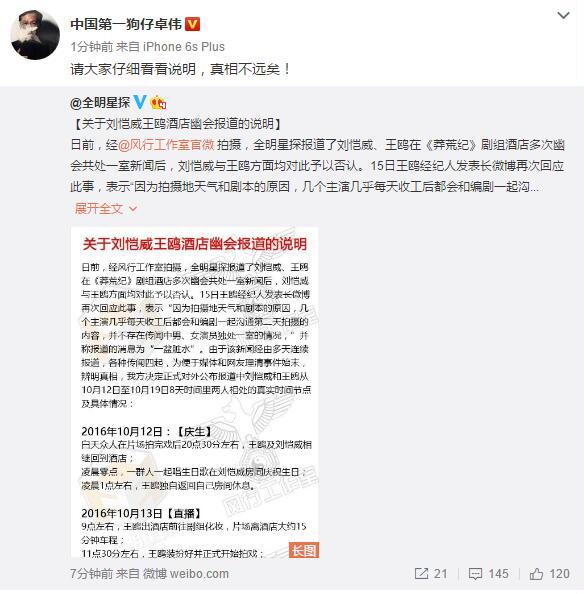The image size is (584, 594).
Task: Open the poster's profile avatar
Action: [35, 35]
